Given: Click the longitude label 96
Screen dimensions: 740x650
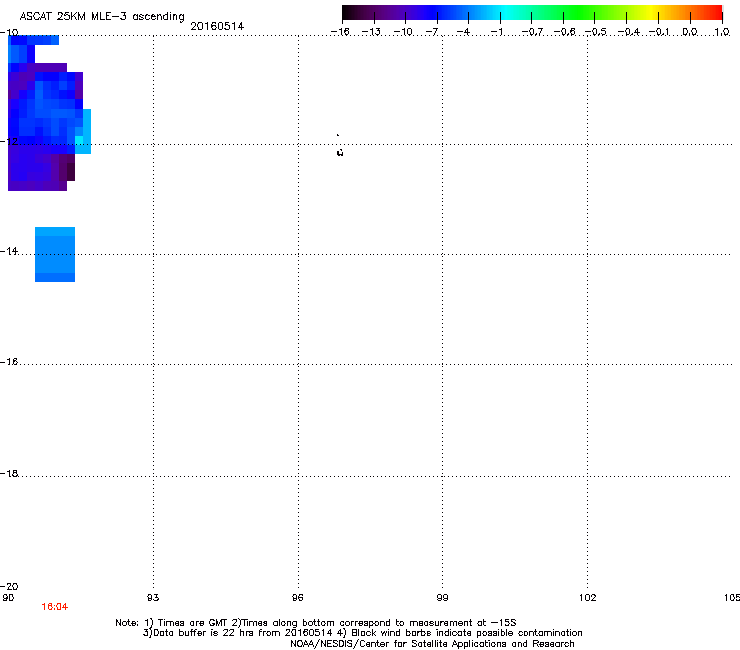Looking at the screenshot, I should [x=297, y=598].
